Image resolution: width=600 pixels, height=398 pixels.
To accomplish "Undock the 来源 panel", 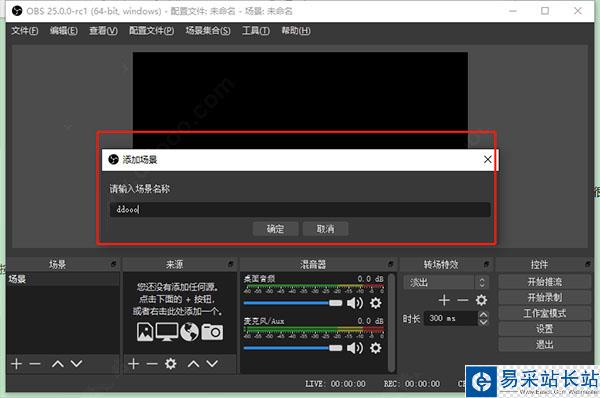I will click(x=231, y=264).
